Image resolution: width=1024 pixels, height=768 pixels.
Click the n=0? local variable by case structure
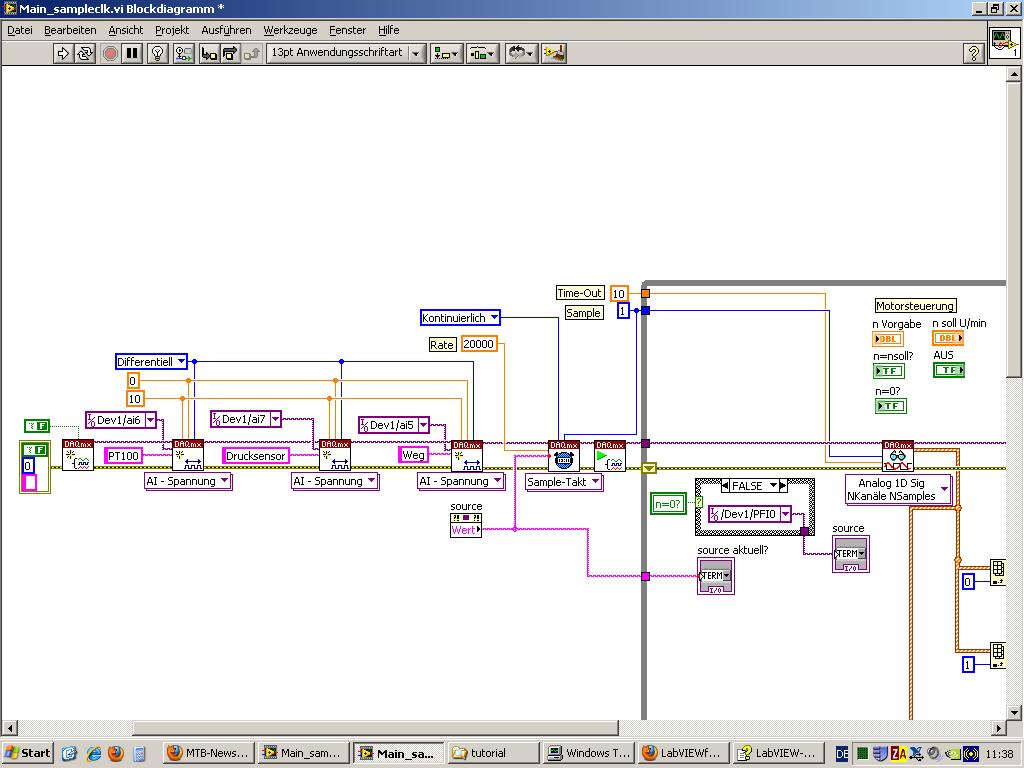tap(668, 504)
